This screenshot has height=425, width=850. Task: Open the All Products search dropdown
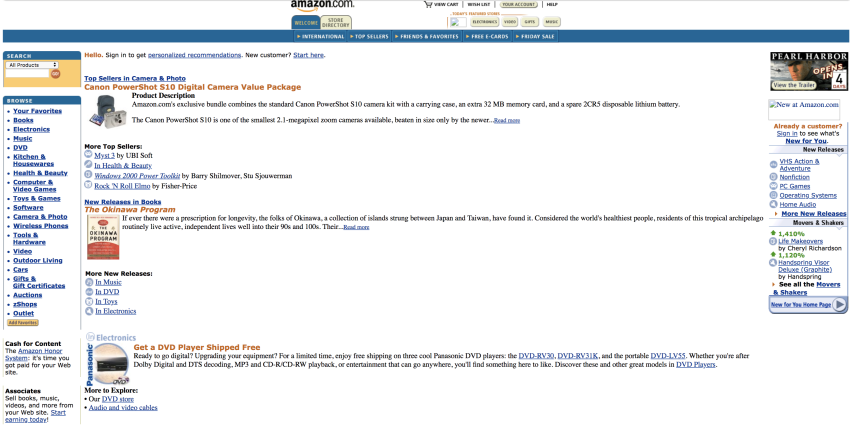(x=32, y=65)
